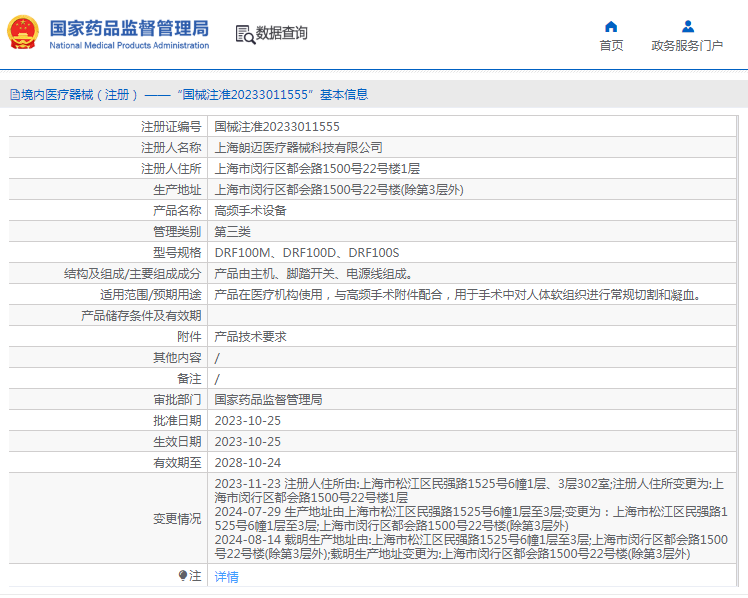Click the 生产地址 row label
Screen dimensions: 748x598
click(177, 189)
